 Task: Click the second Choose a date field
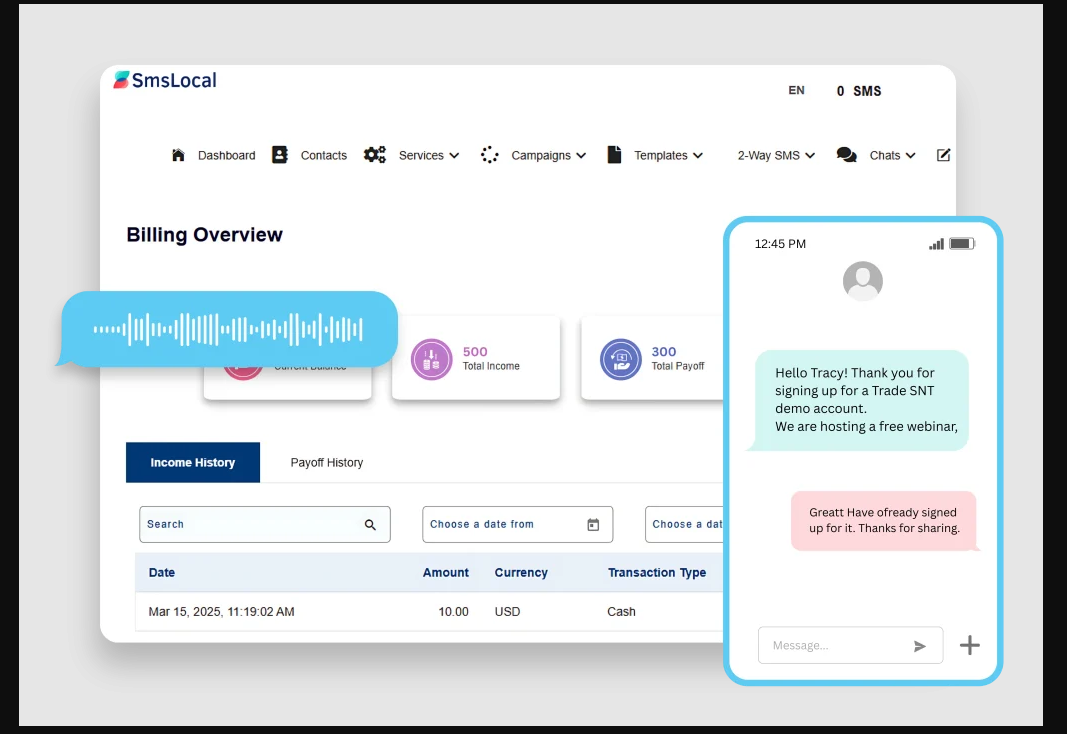(684, 524)
